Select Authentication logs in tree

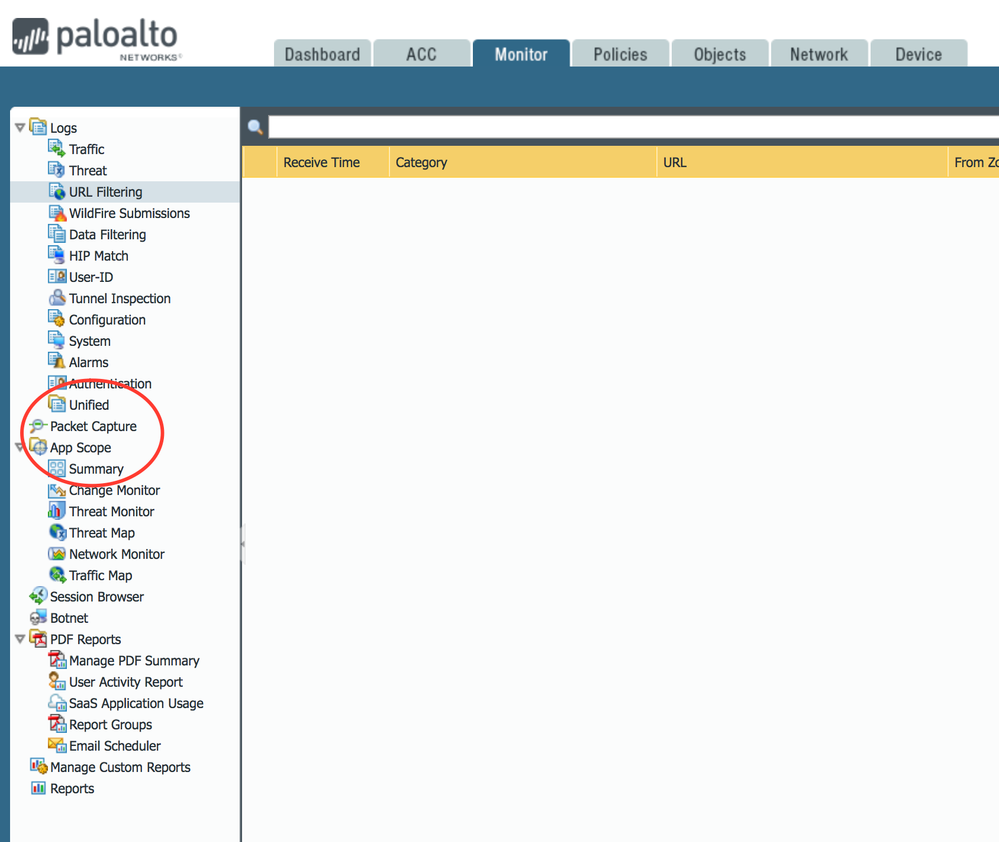coord(110,383)
